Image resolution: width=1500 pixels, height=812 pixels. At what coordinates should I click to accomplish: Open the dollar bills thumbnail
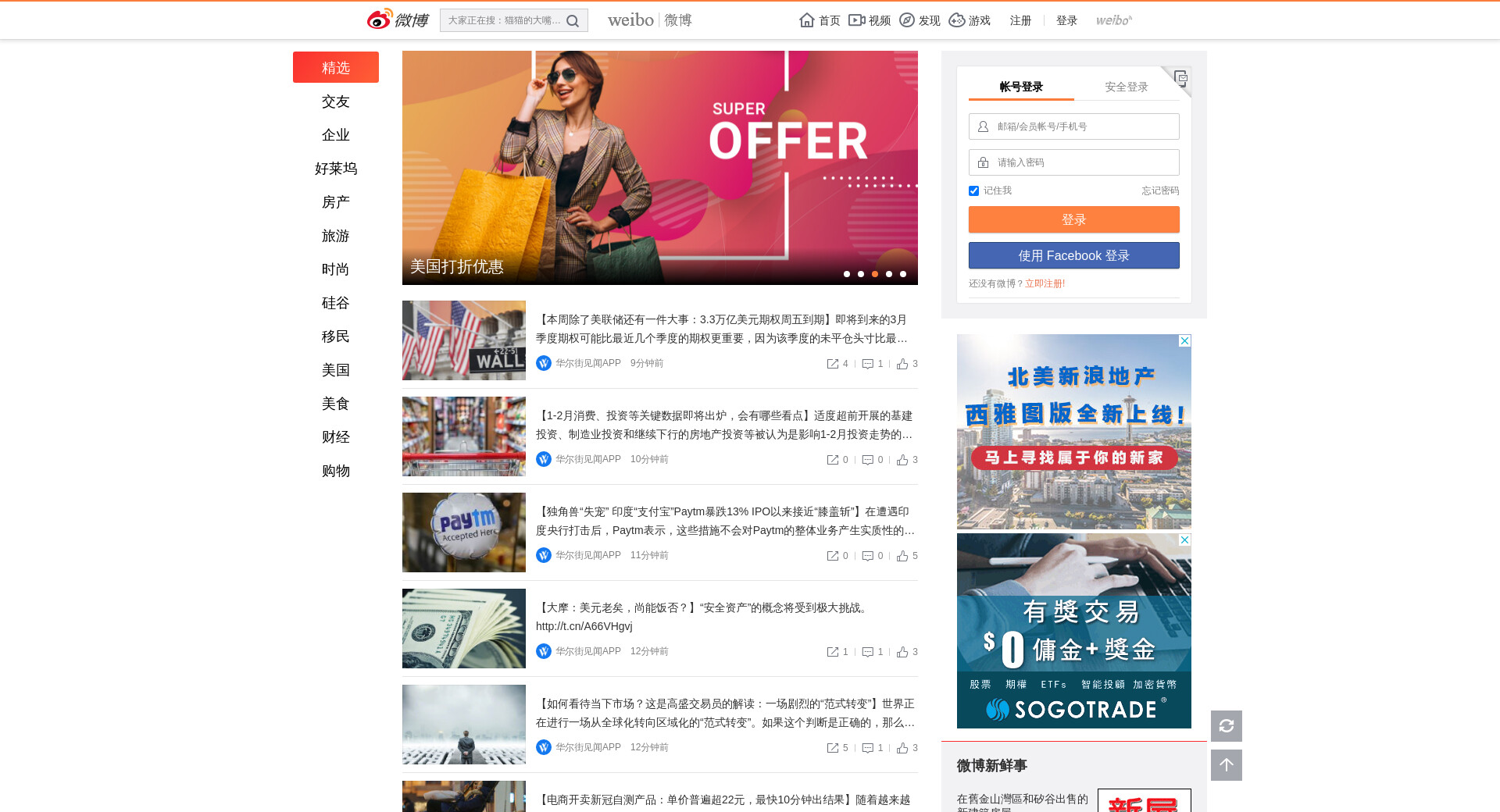coord(464,629)
